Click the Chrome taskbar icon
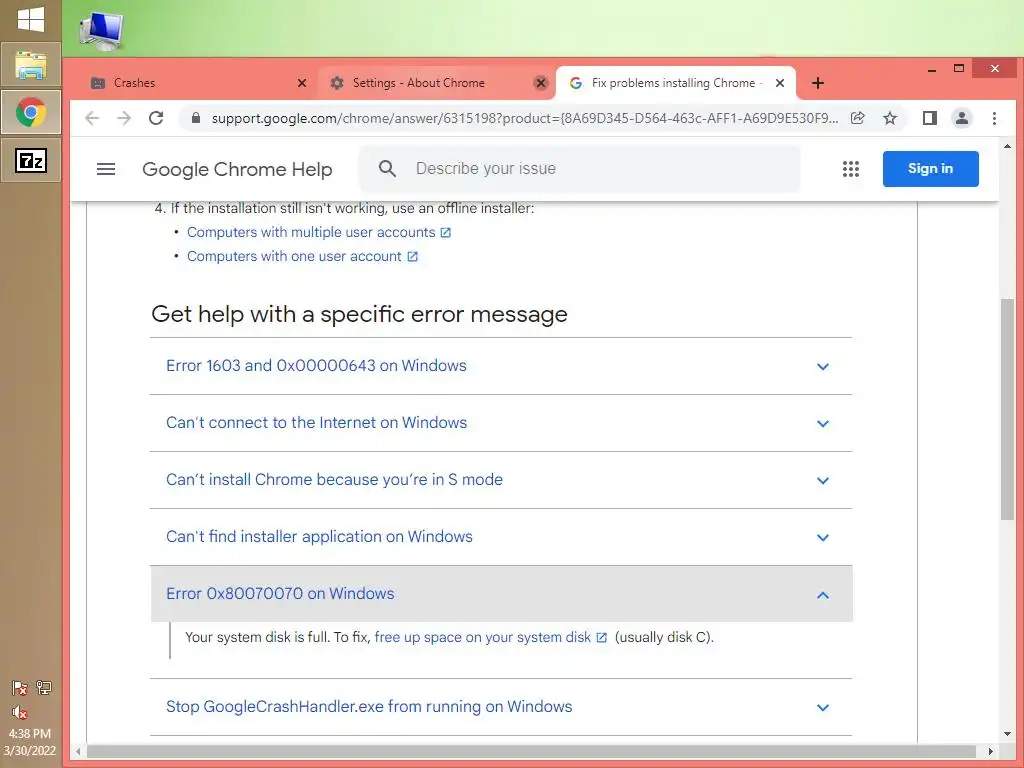This screenshot has height=768, width=1024. click(x=31, y=112)
